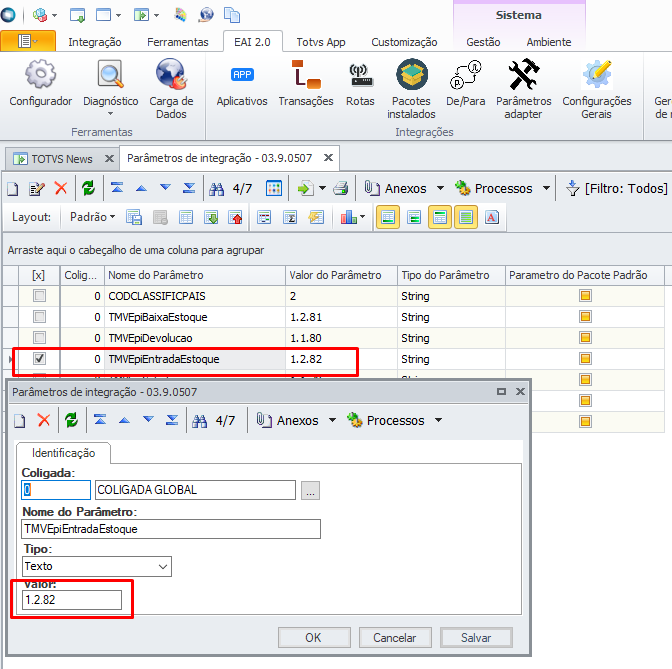This screenshot has height=669, width=672.
Task: Toggle the third highlighted layout view button
Action: (440, 217)
